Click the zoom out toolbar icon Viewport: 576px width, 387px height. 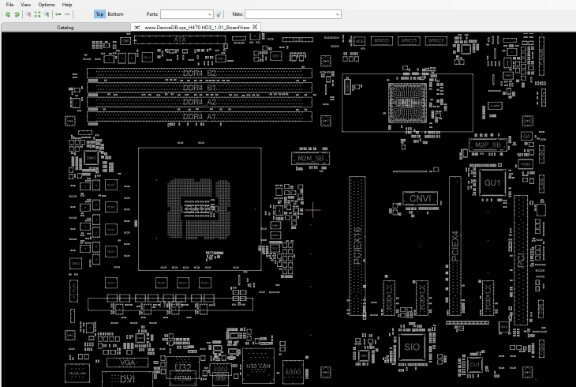47,14
